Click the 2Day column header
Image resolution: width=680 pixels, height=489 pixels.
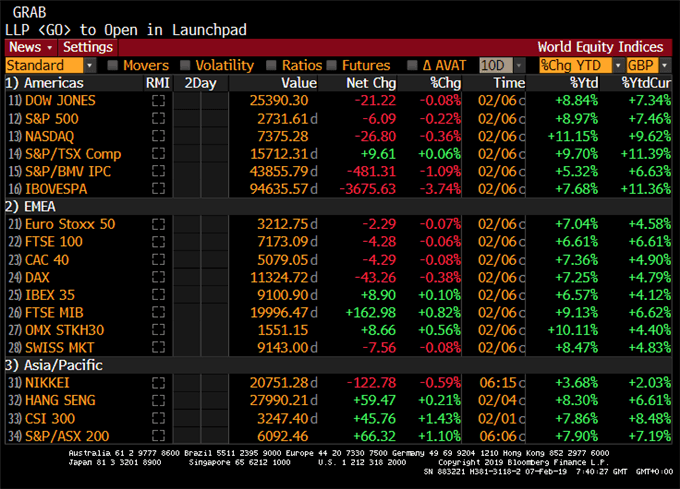pos(200,83)
